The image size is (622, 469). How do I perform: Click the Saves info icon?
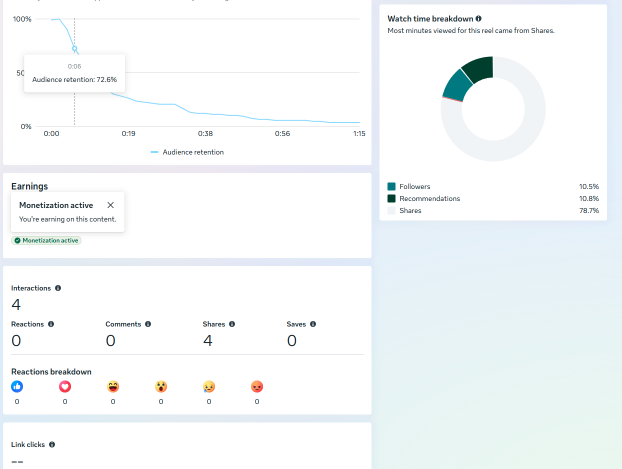[313, 324]
